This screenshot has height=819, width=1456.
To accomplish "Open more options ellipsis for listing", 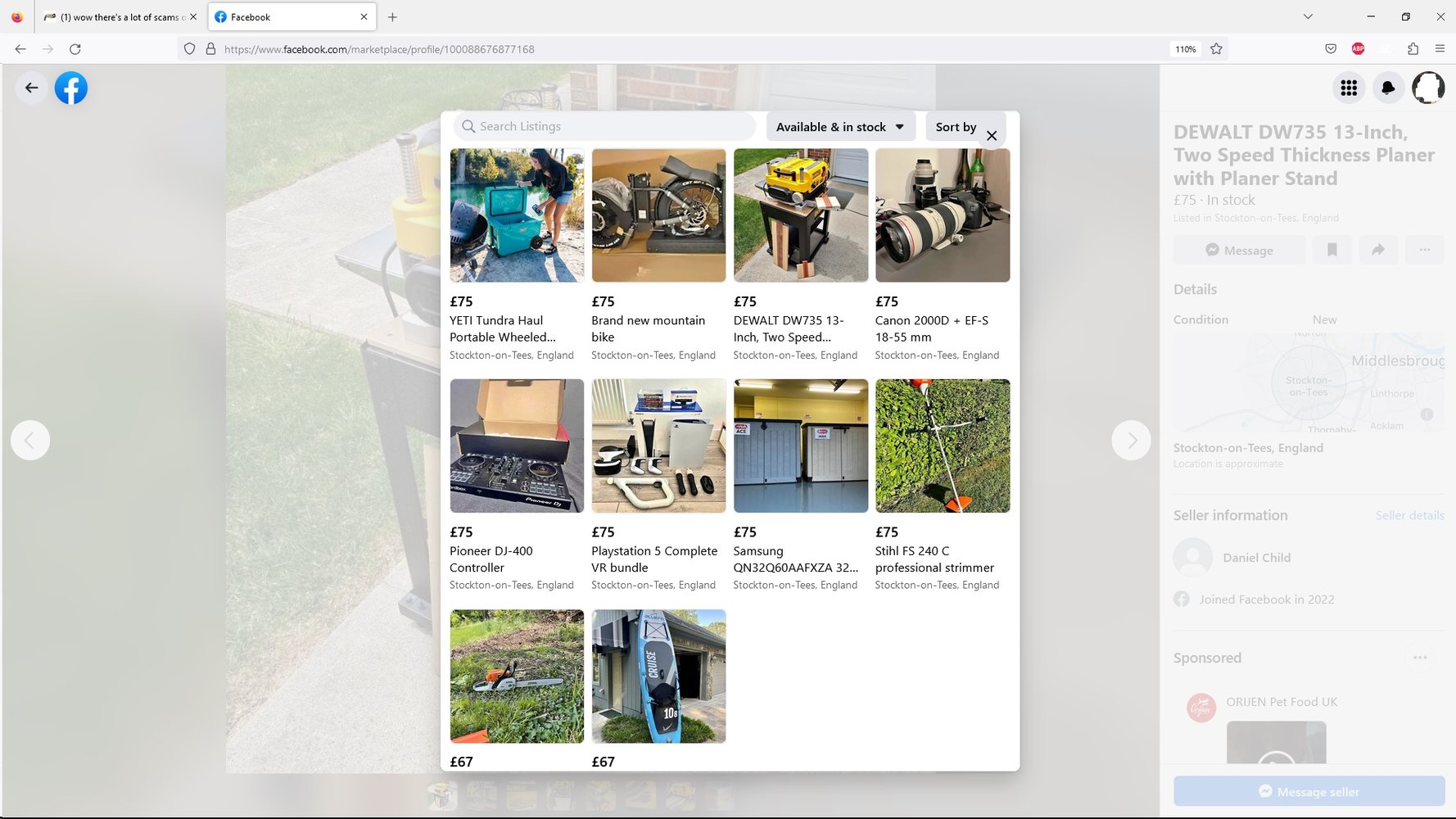I will (x=1425, y=250).
